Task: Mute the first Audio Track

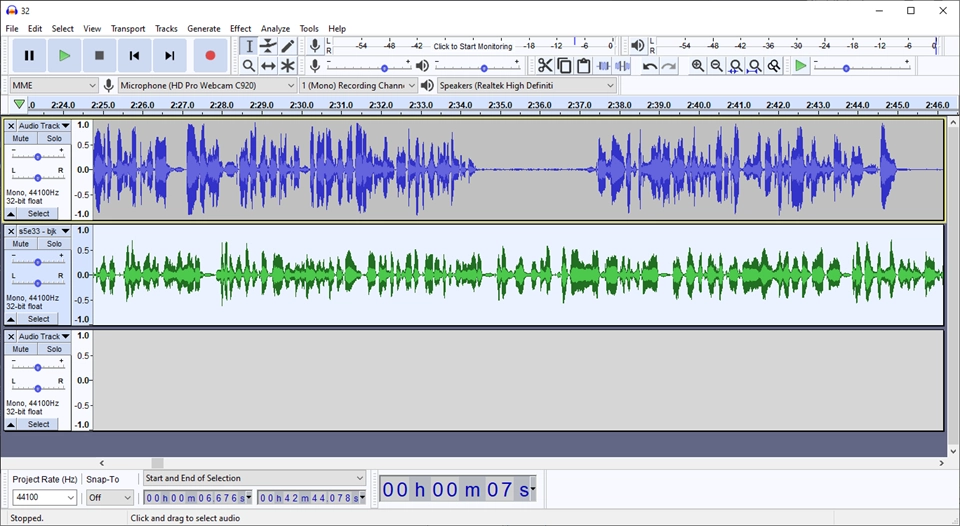Action: (21, 139)
